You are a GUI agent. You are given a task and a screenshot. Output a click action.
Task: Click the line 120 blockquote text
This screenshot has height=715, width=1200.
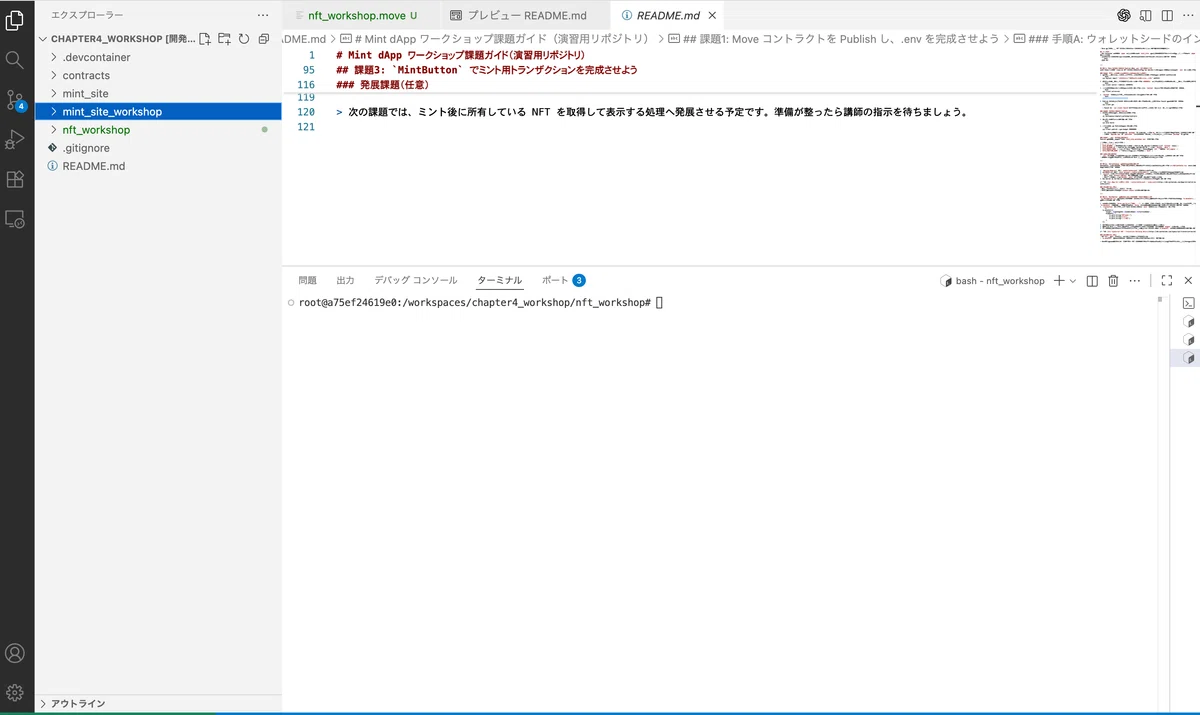[x=652, y=112]
